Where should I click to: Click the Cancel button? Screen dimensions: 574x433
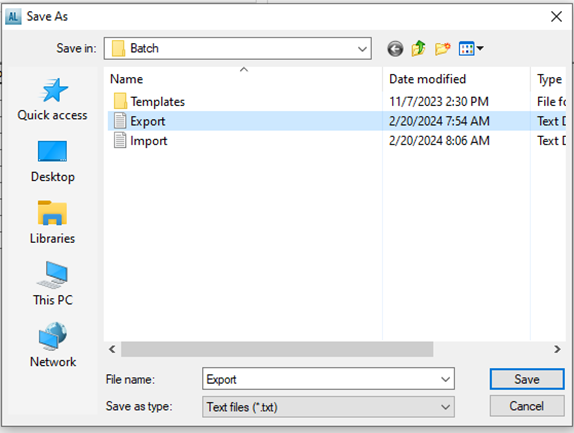pos(527,406)
